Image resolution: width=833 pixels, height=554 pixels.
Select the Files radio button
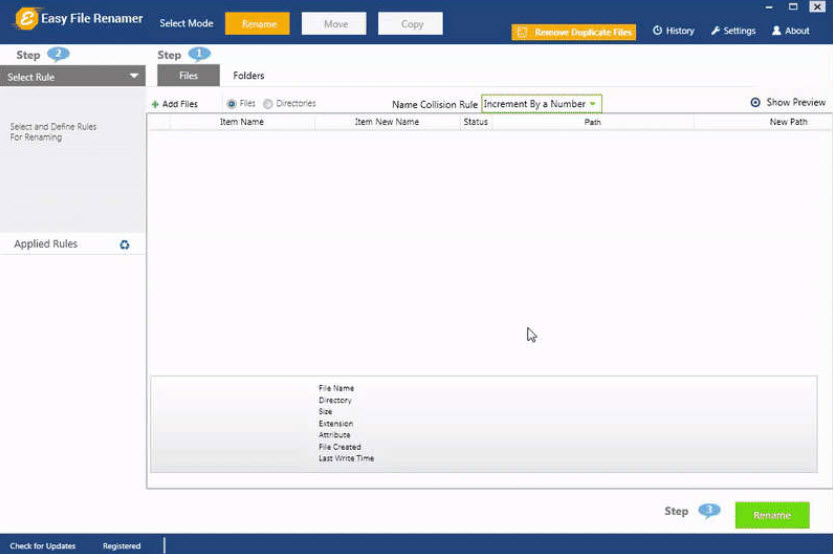[x=231, y=104]
